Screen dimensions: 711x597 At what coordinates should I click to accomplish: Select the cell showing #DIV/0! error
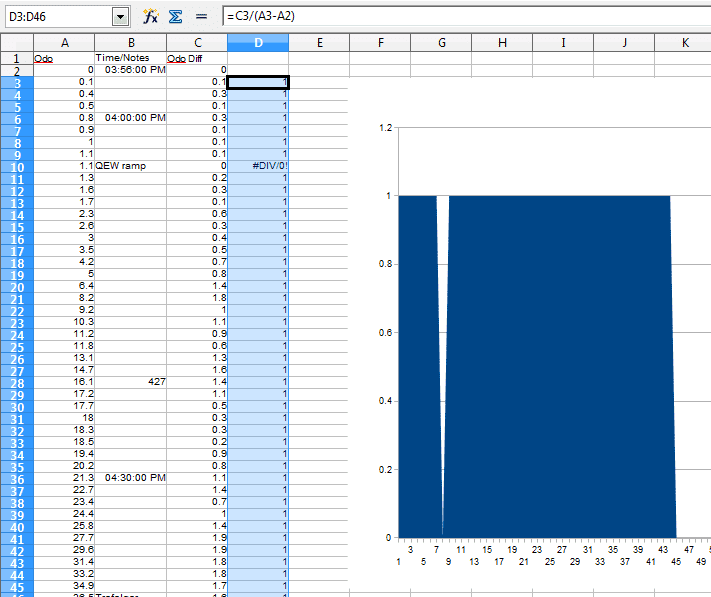[258, 165]
